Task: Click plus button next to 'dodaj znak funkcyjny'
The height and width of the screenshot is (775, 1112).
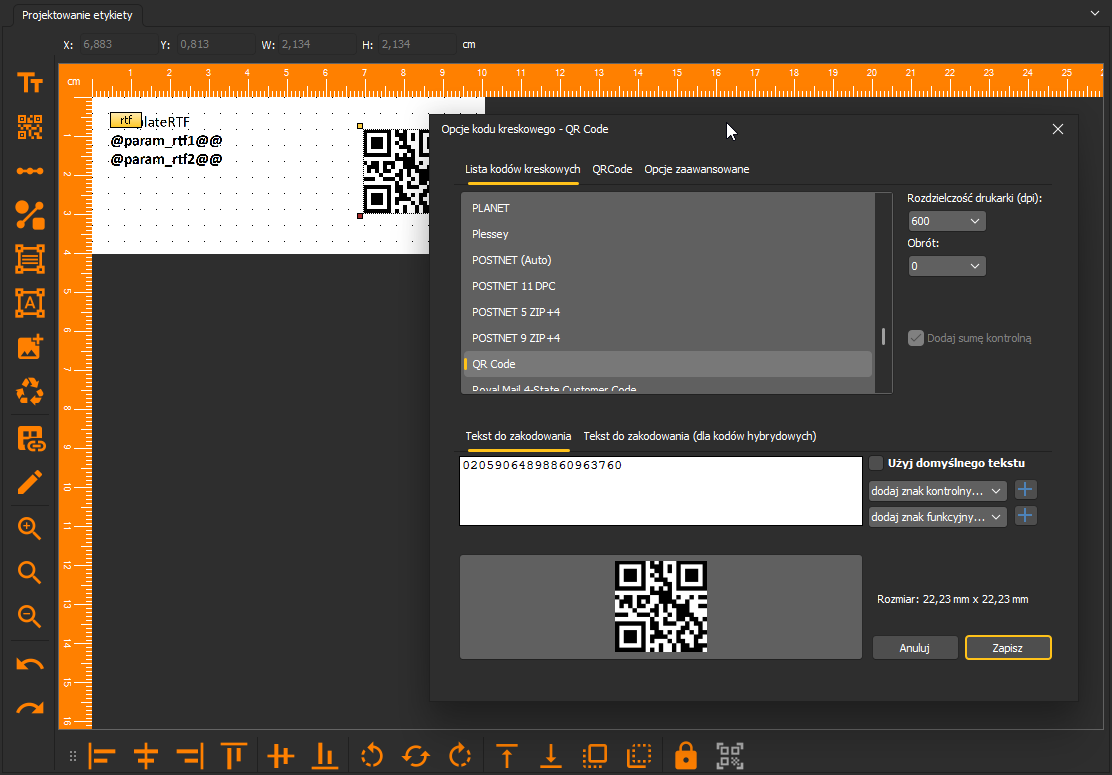Action: [1025, 516]
